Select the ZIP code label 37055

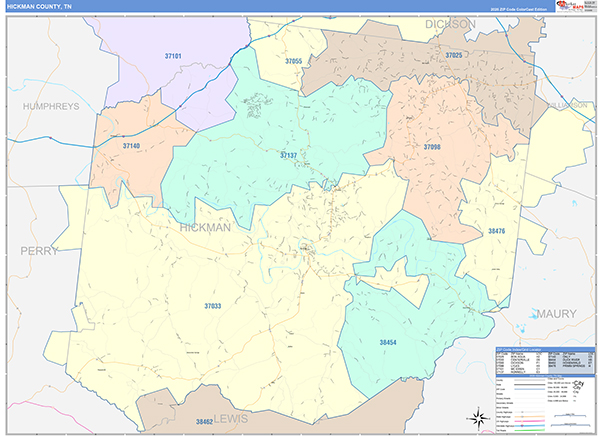(293, 61)
